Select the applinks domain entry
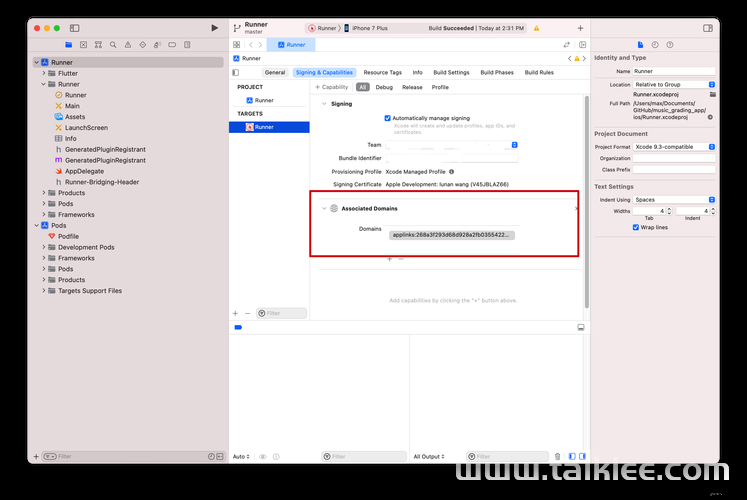This screenshot has width=747, height=500. click(452, 235)
